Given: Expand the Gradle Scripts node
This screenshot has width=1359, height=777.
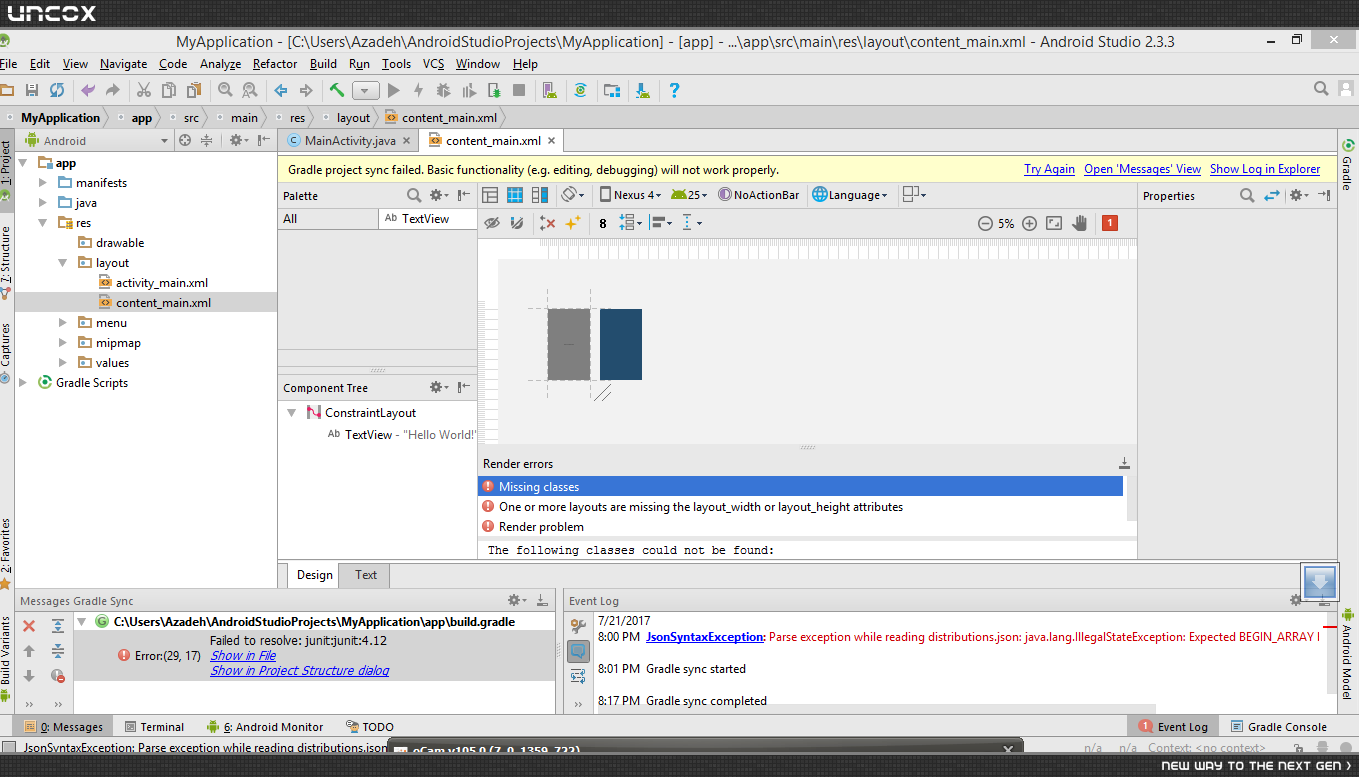Looking at the screenshot, I should [x=24, y=383].
